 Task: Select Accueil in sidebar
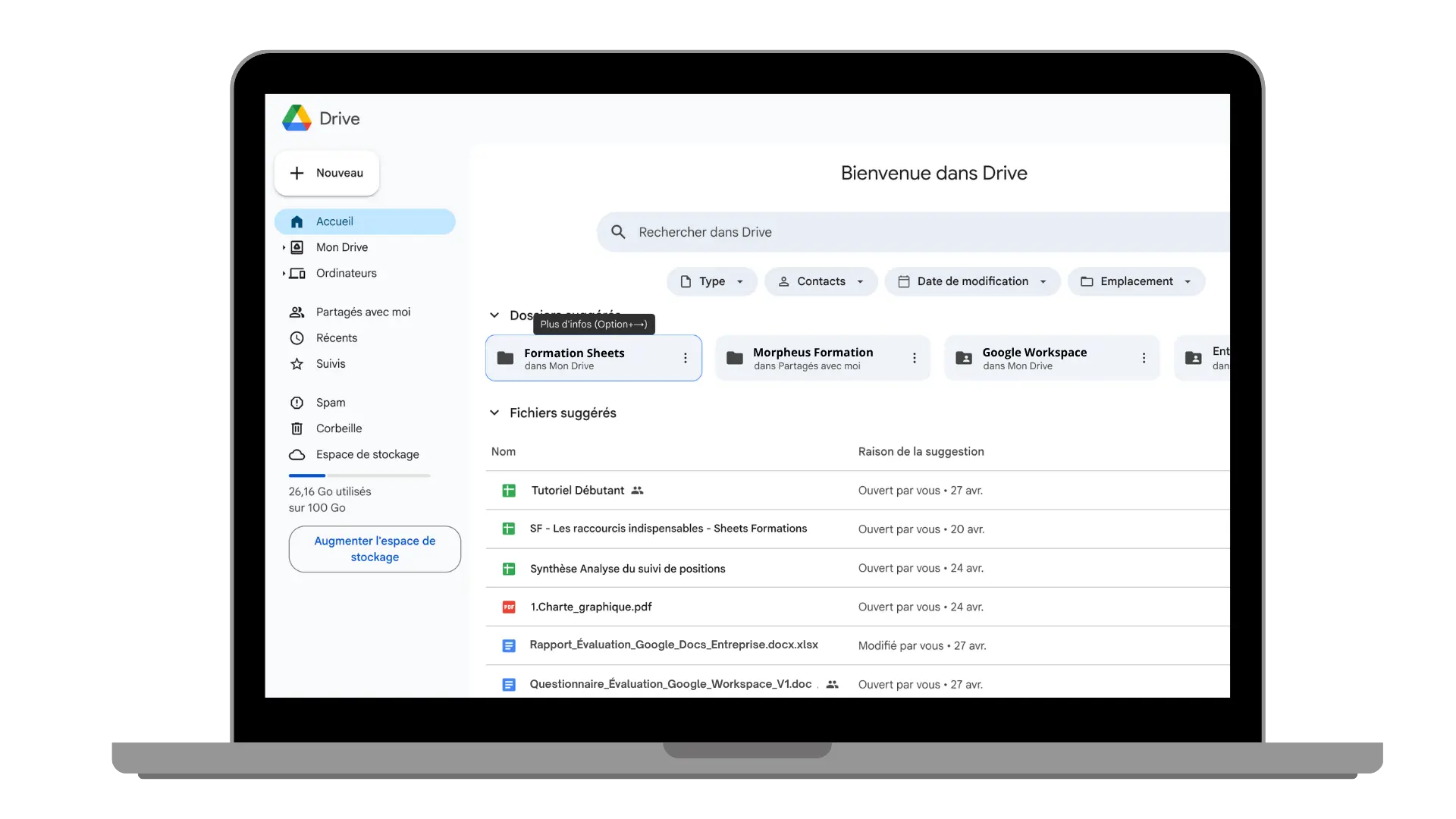point(365,221)
